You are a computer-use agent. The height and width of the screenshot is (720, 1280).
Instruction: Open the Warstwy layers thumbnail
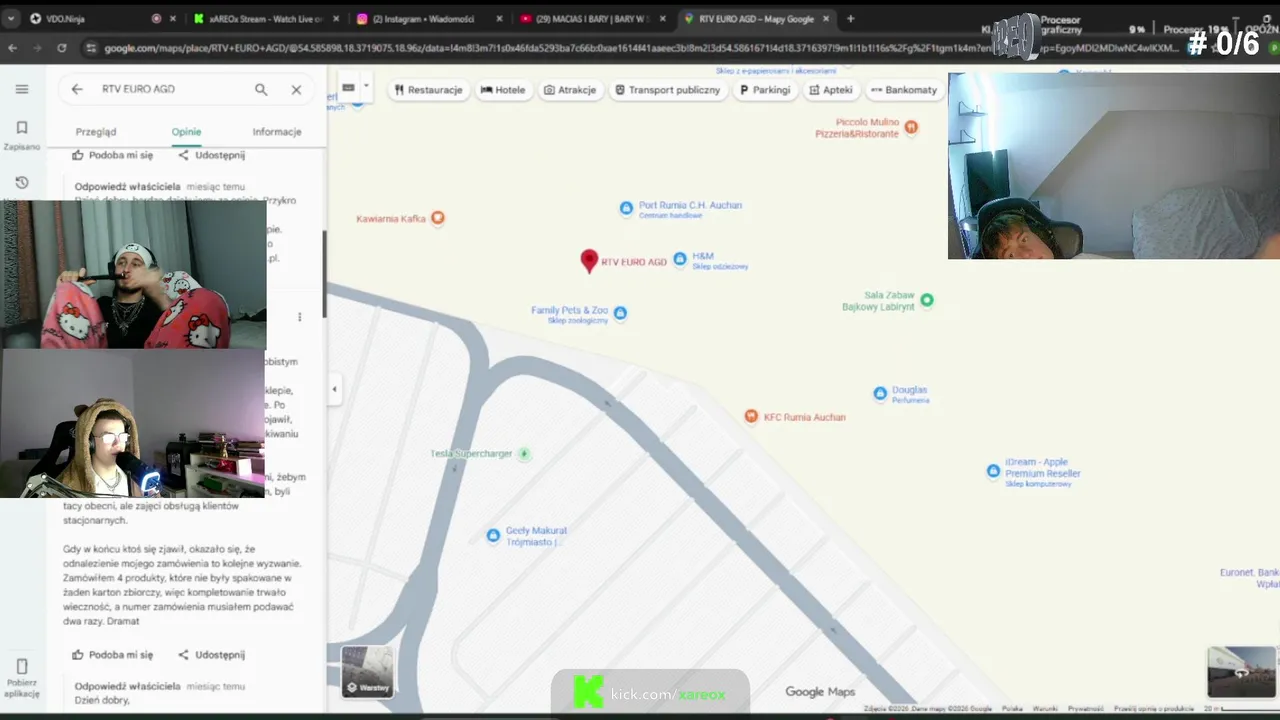pos(367,671)
